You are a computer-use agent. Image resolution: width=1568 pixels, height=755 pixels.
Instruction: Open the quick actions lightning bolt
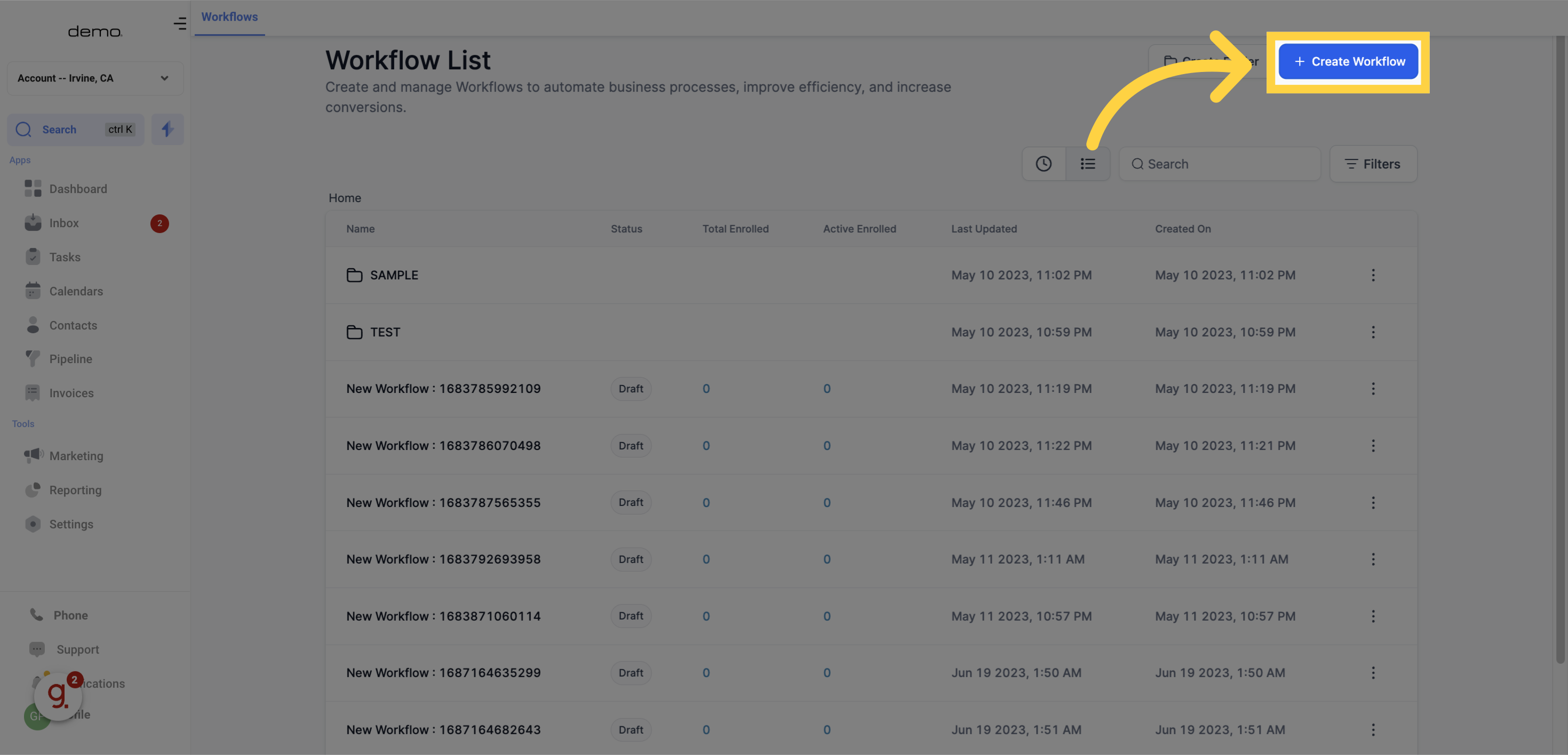click(x=168, y=129)
